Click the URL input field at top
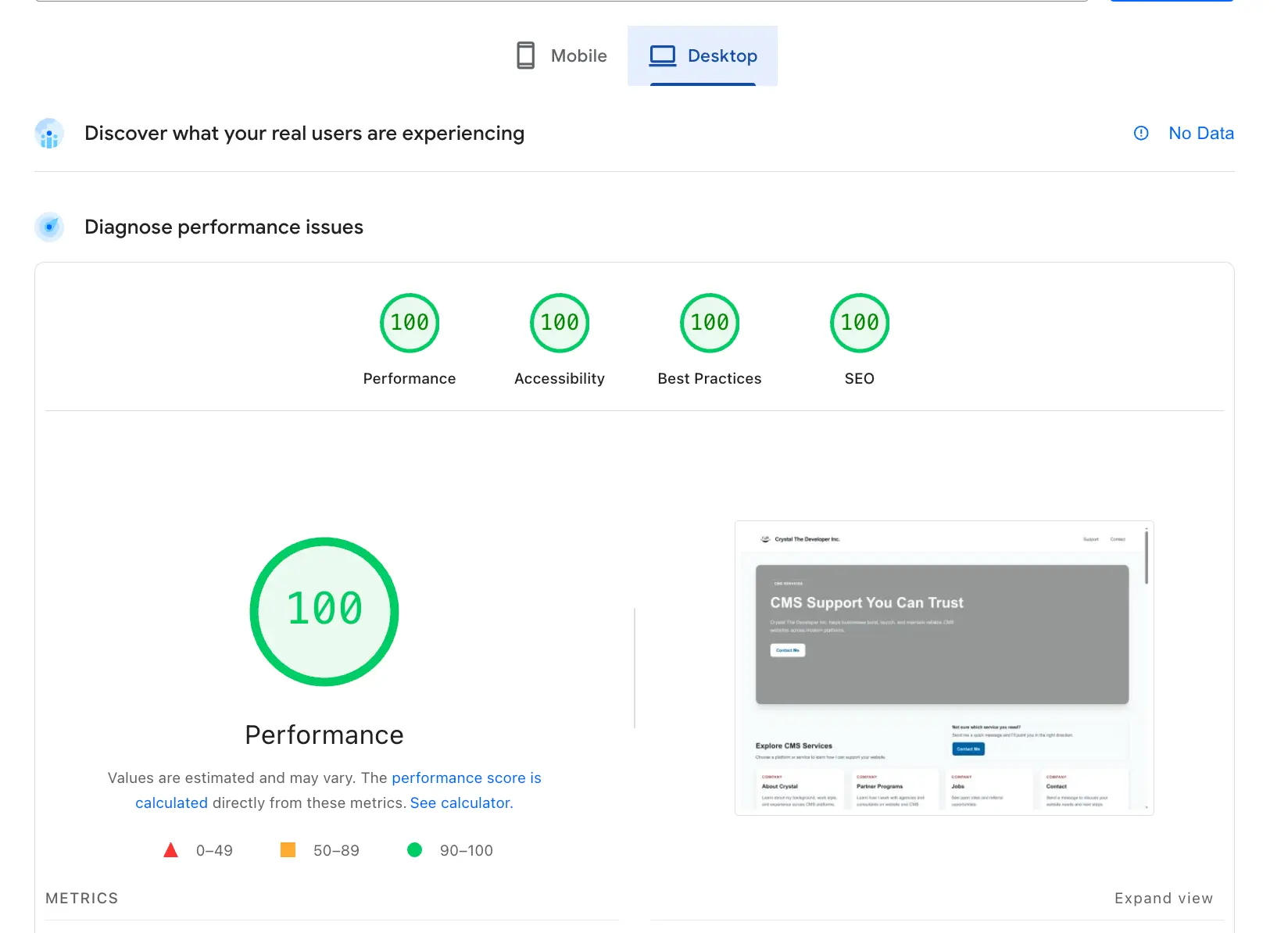The image size is (1288, 933). click(547, 2)
